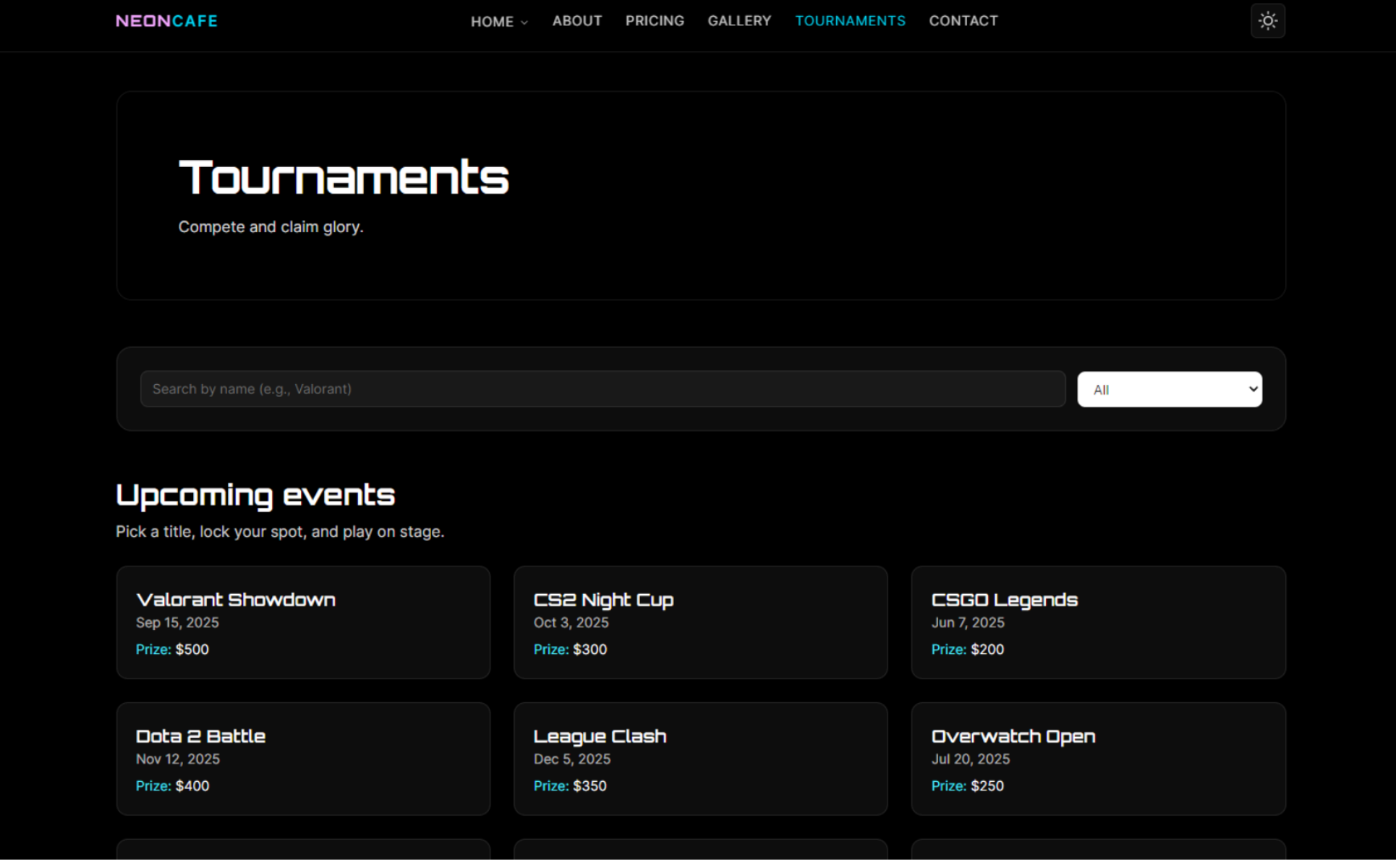Click the Search by name field

pyautogui.click(x=602, y=389)
